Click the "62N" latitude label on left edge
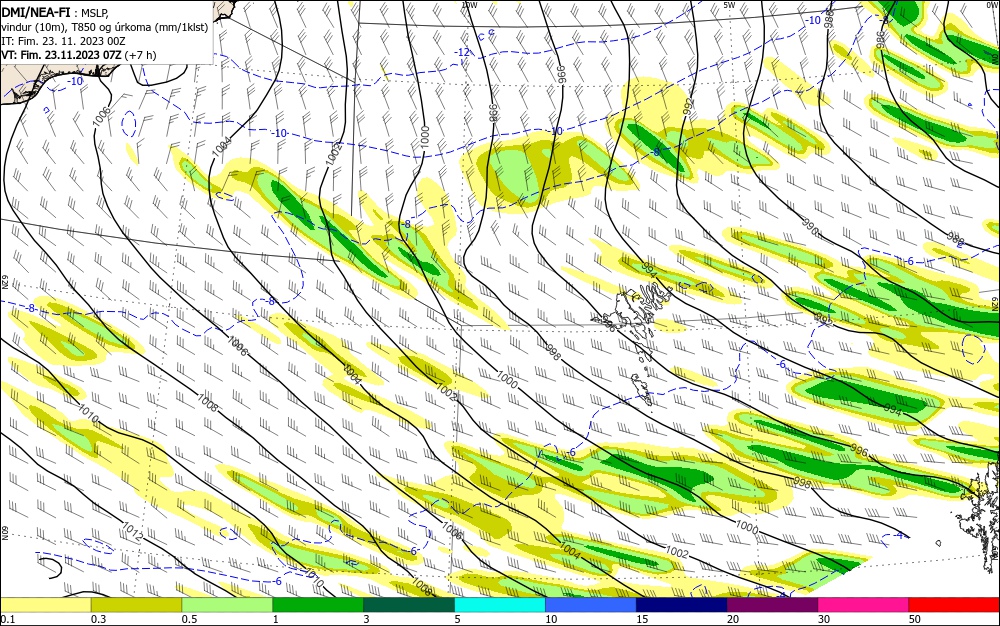 (x=4, y=281)
